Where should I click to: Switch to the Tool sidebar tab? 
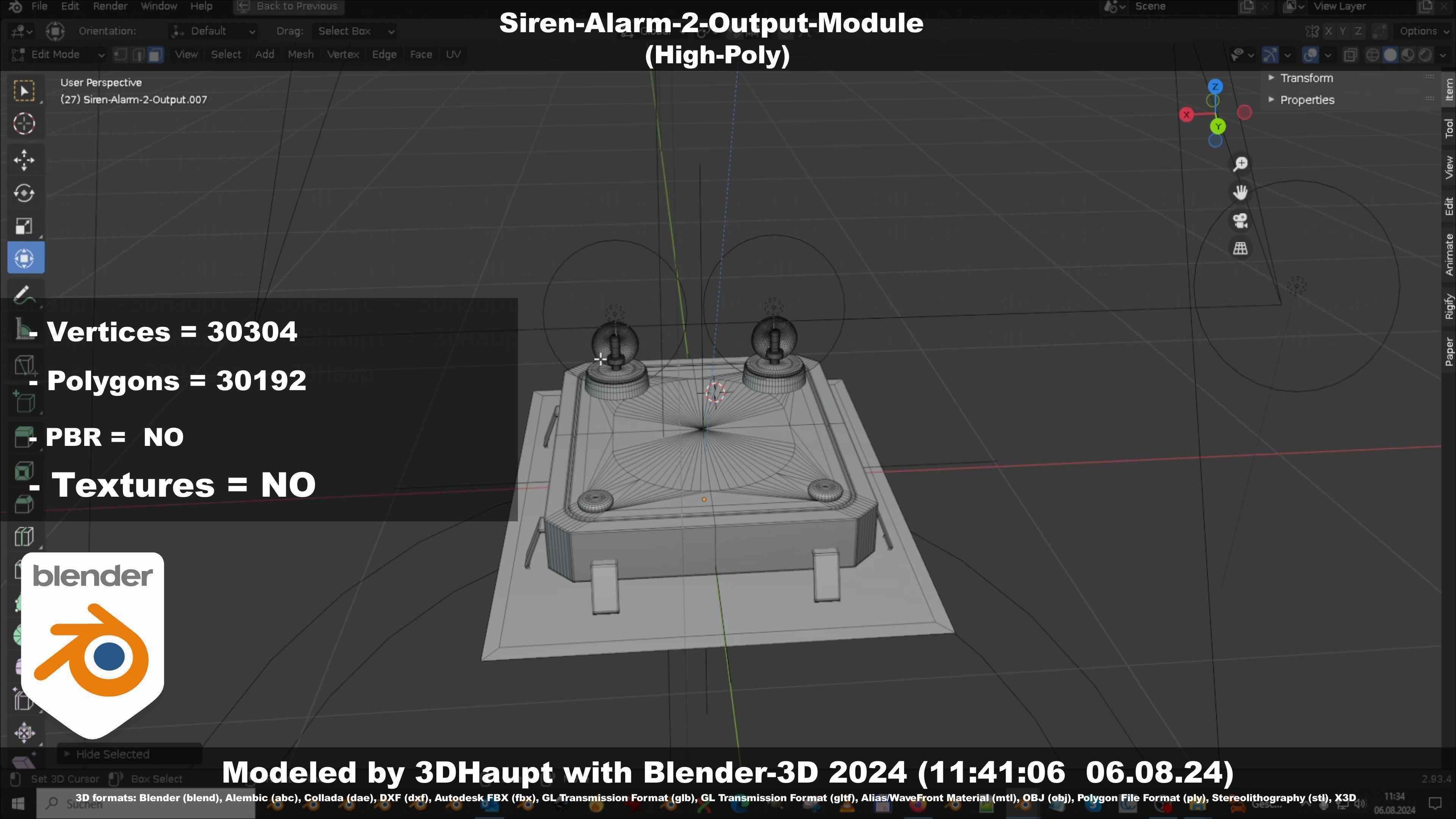pyautogui.click(x=1449, y=128)
